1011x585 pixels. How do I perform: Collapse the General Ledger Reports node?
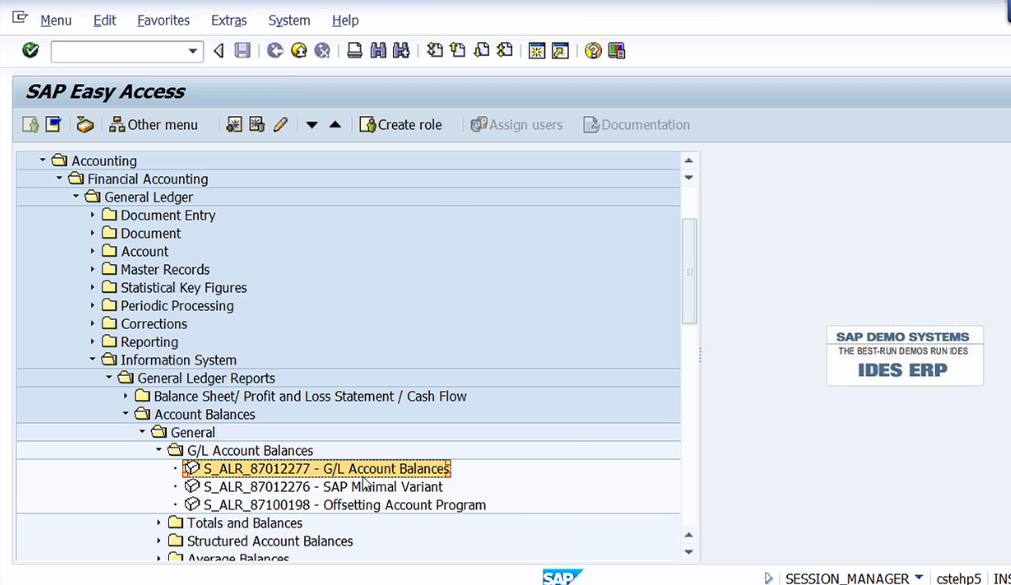click(109, 377)
